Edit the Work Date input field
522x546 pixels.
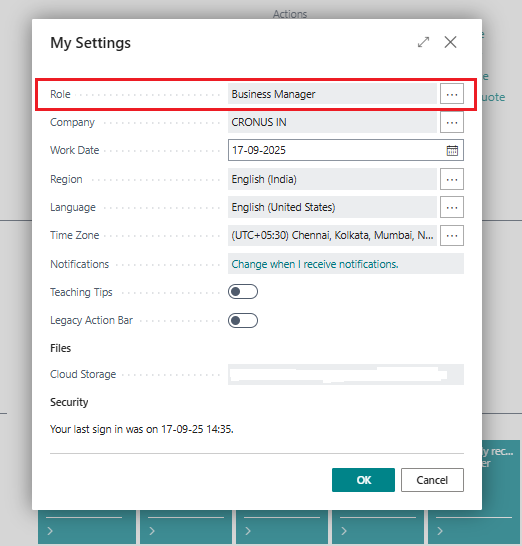(x=336, y=150)
